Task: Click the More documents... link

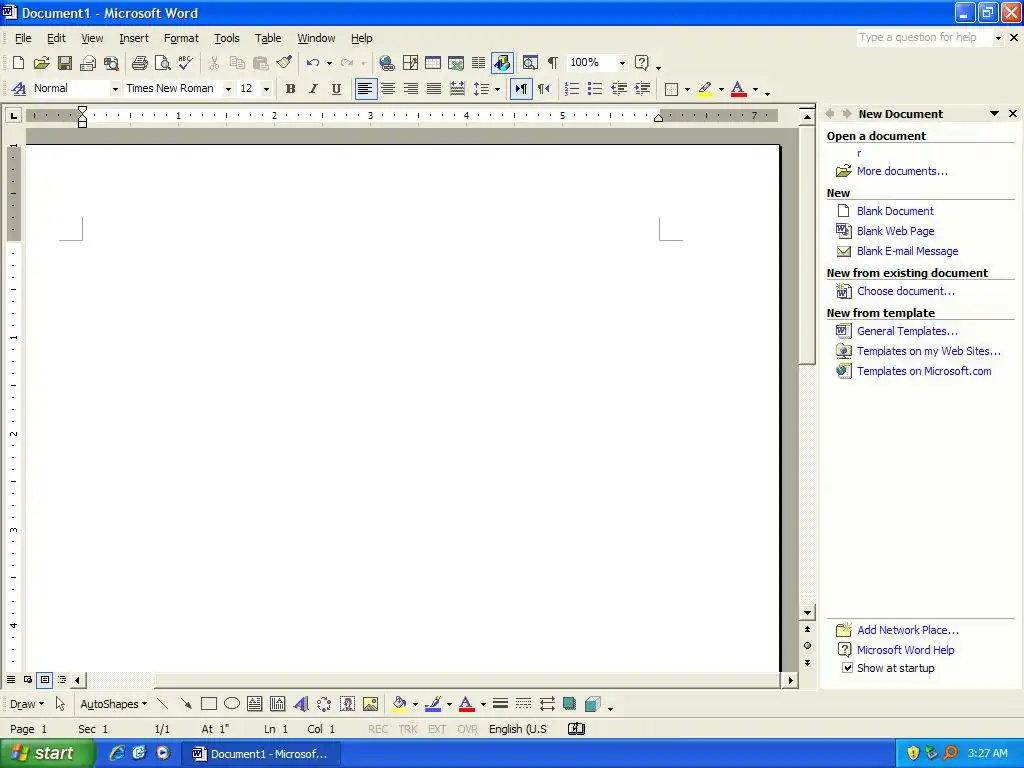Action: pos(902,171)
